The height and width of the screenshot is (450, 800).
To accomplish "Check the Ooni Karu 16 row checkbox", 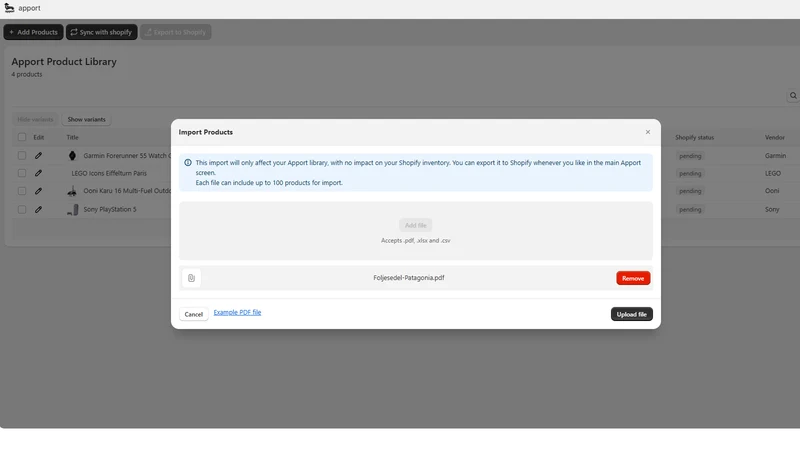I will 22,191.
